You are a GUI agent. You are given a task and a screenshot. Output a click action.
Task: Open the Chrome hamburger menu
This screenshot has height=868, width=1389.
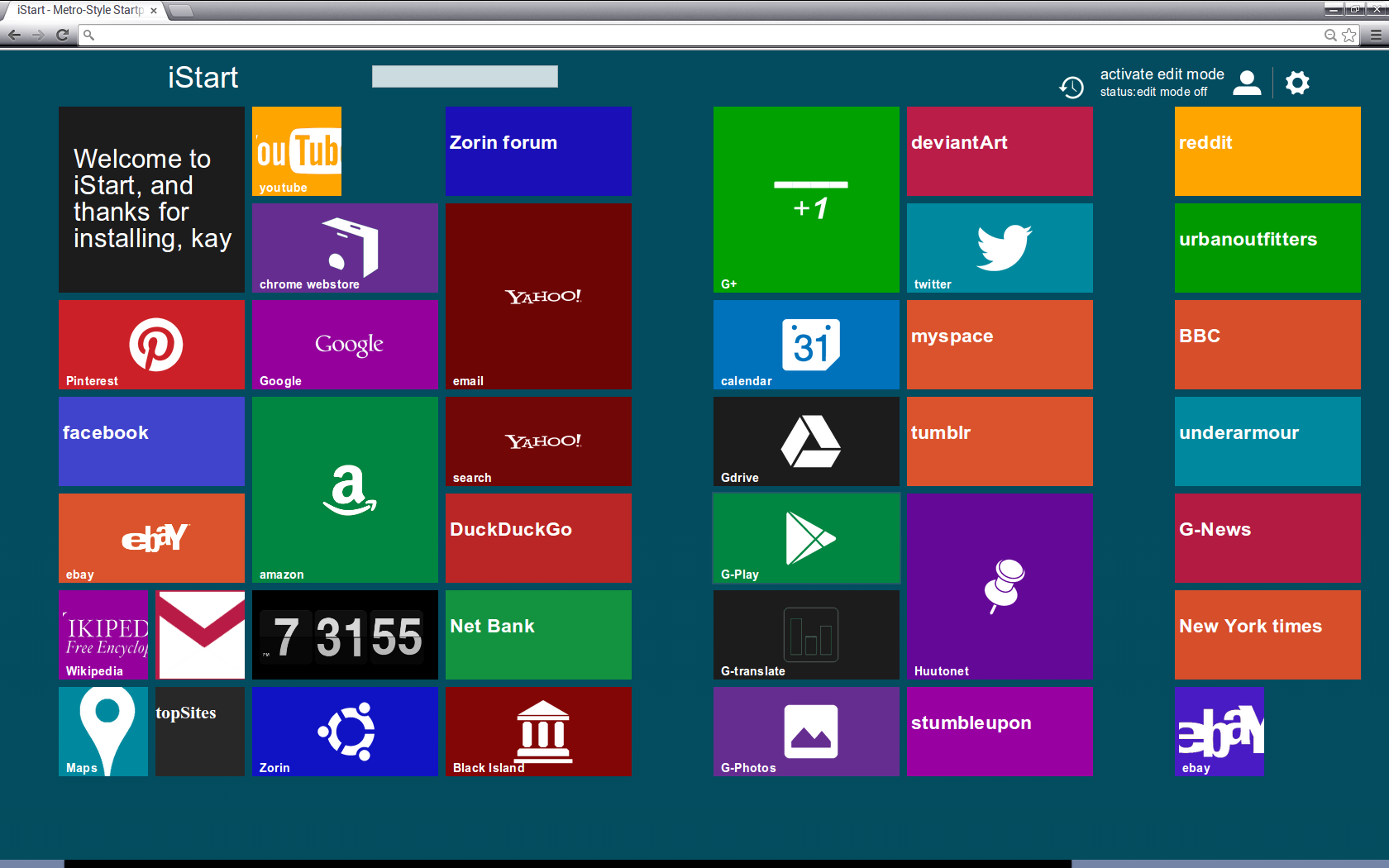coord(1376,35)
